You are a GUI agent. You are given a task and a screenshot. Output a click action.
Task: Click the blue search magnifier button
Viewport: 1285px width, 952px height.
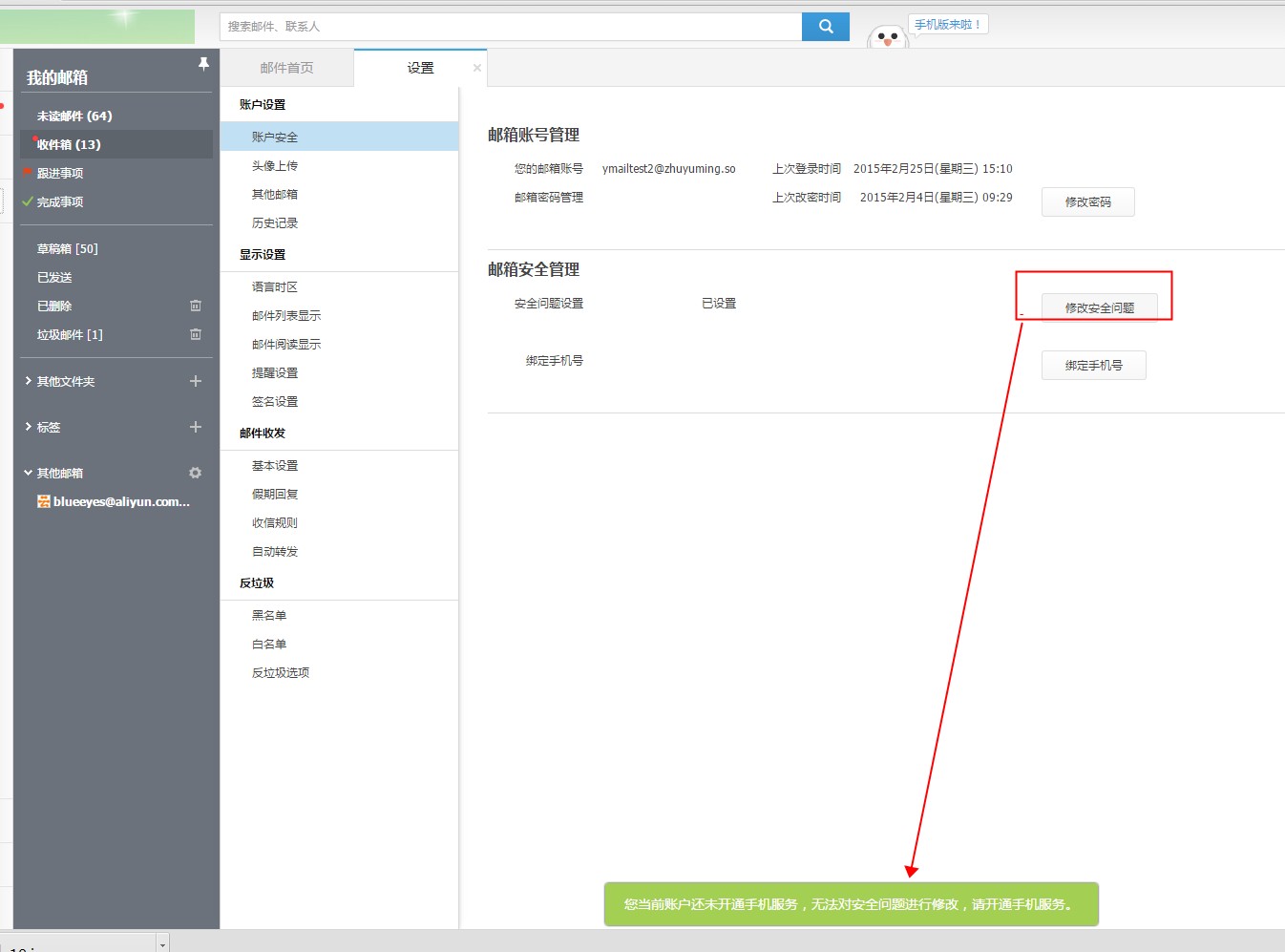click(825, 26)
